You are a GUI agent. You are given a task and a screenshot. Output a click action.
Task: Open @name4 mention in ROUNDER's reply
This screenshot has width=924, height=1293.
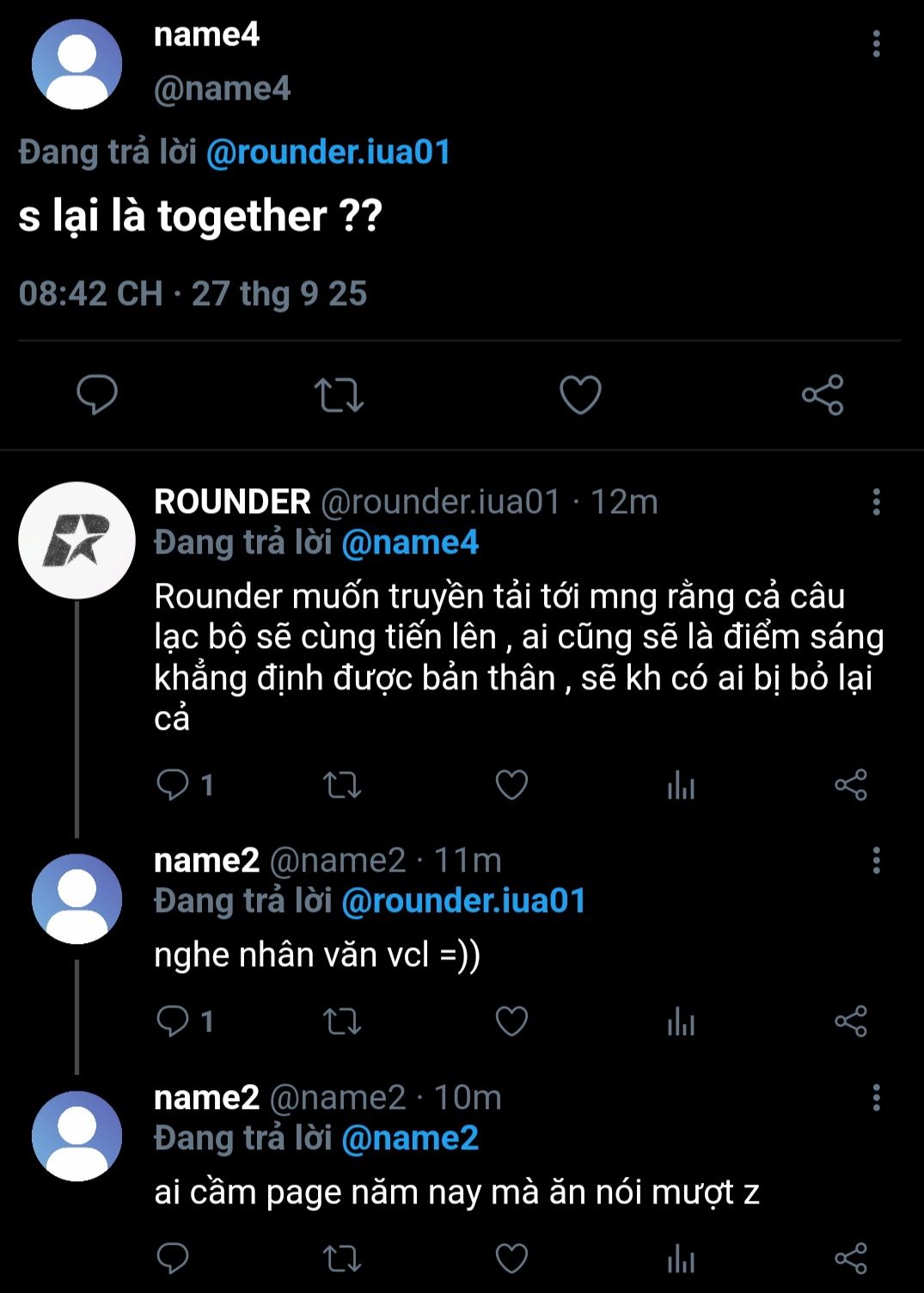click(410, 543)
